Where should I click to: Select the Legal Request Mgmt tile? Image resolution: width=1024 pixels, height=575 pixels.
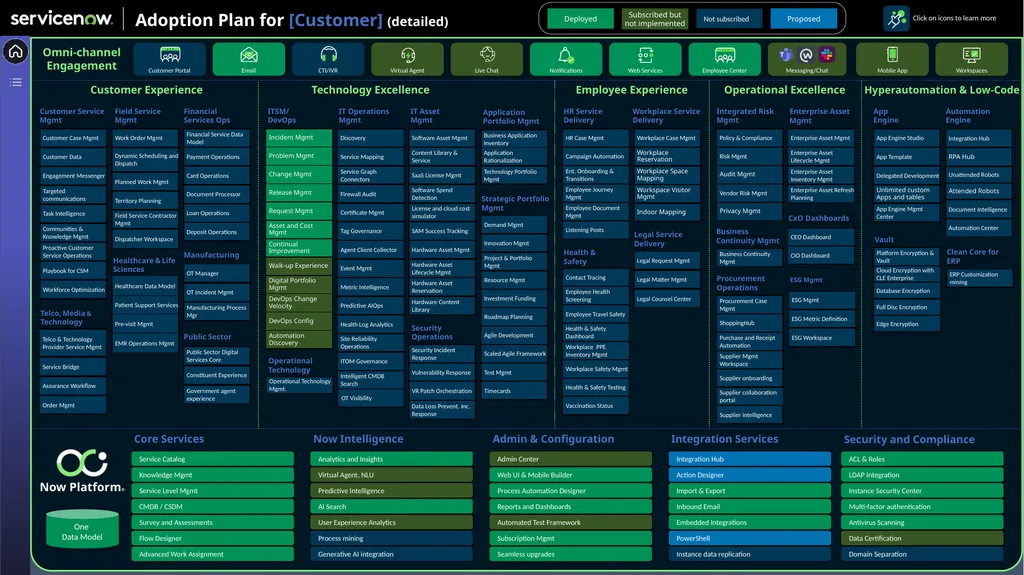coord(667,261)
